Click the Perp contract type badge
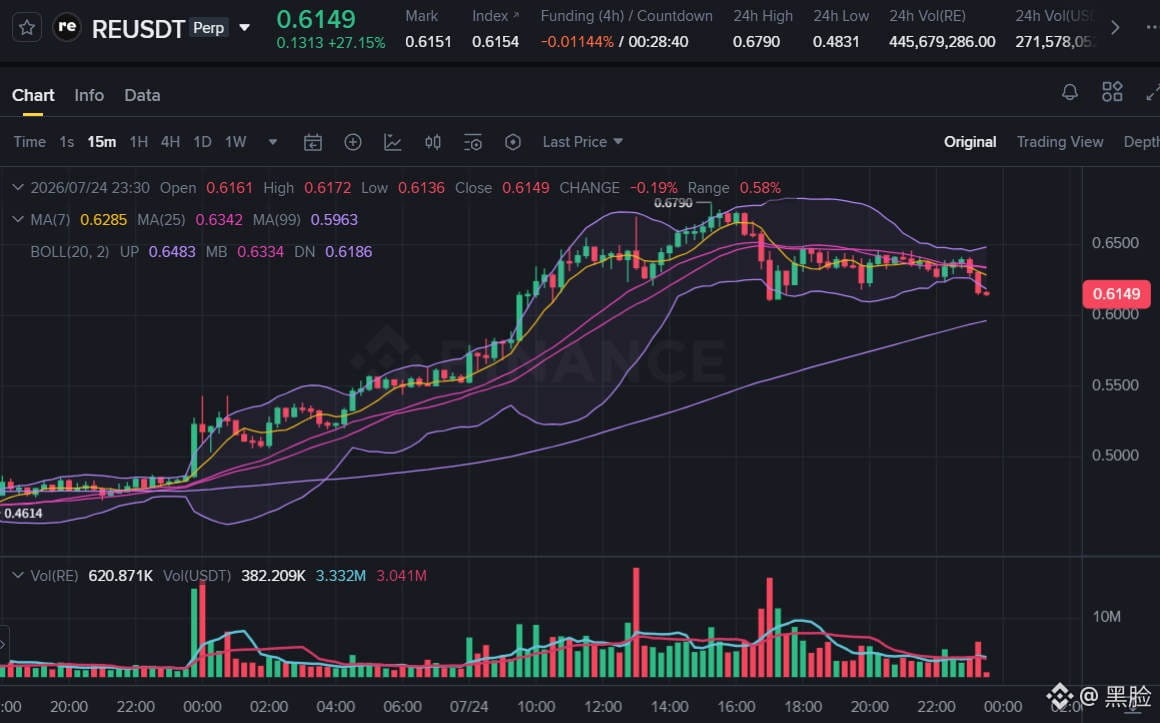The image size is (1160, 723). point(209,28)
